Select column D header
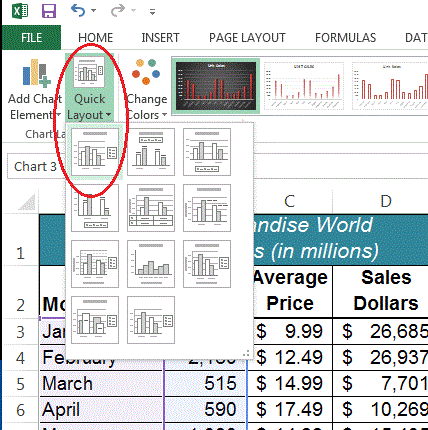The width and height of the screenshot is (428, 430). point(381,201)
